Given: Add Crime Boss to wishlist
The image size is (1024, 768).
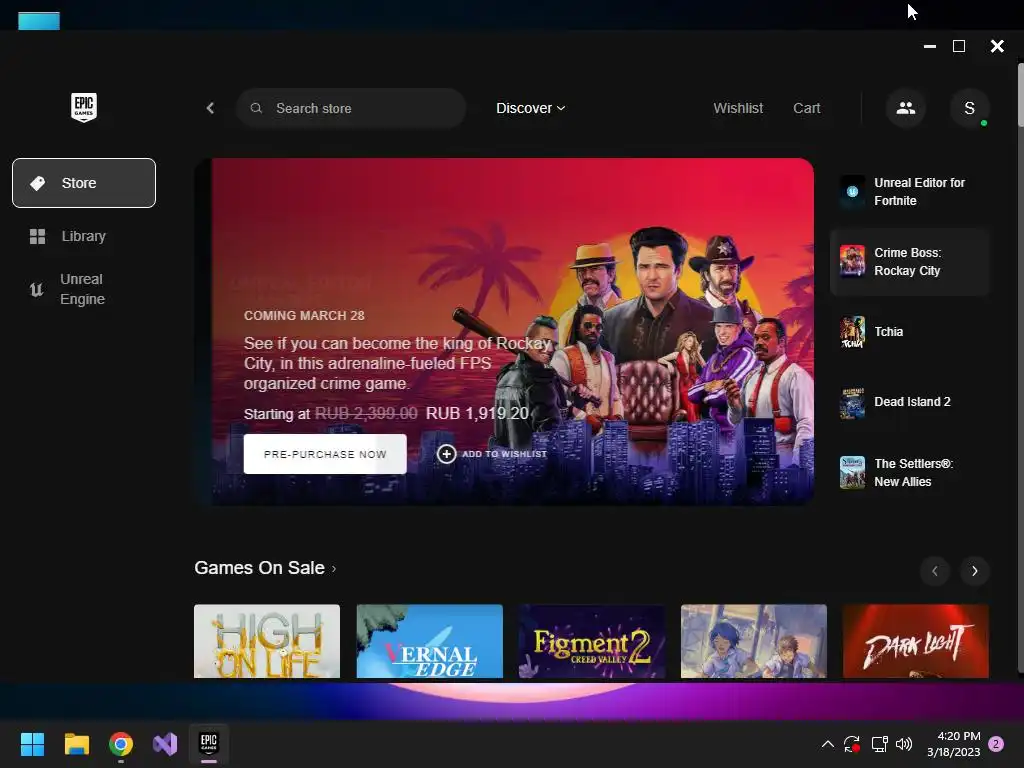Looking at the screenshot, I should tap(492, 454).
